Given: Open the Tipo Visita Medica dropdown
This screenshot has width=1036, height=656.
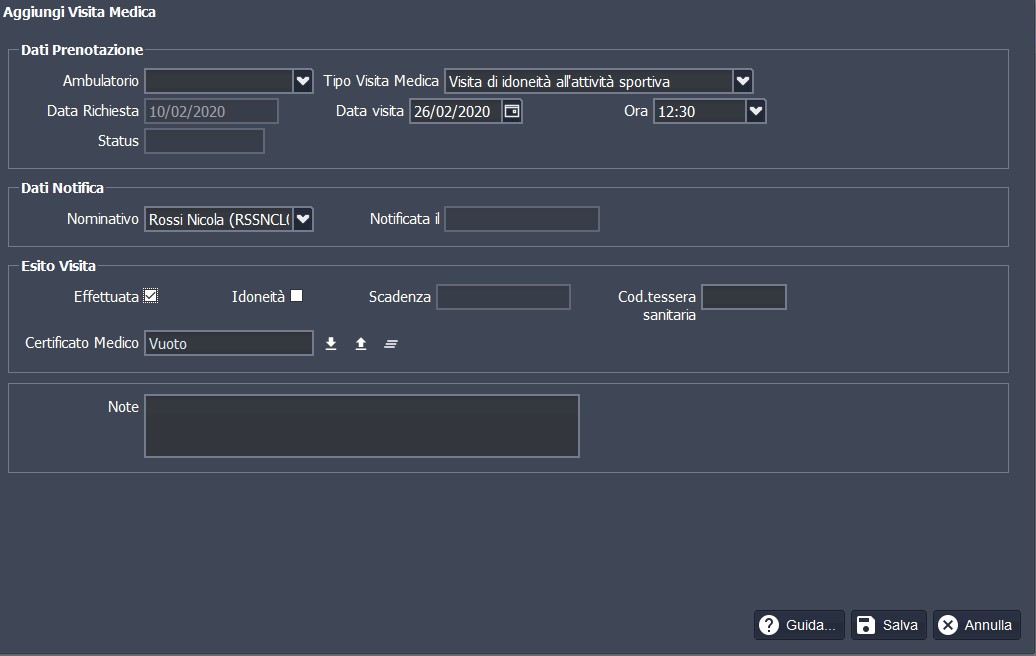Looking at the screenshot, I should [x=742, y=81].
